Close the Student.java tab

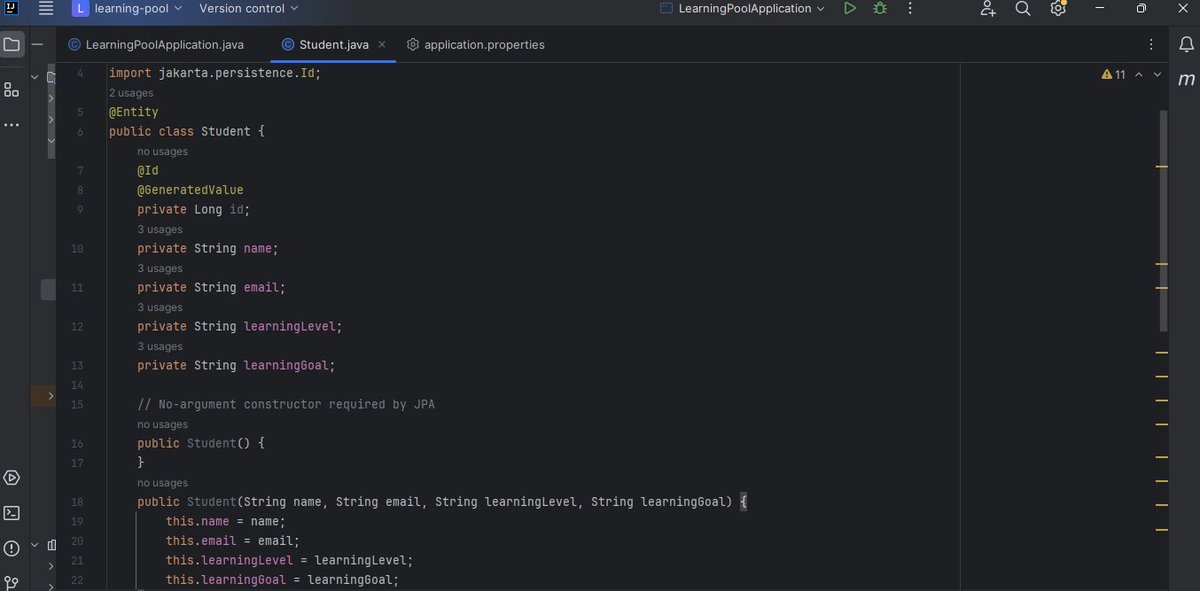(x=382, y=45)
